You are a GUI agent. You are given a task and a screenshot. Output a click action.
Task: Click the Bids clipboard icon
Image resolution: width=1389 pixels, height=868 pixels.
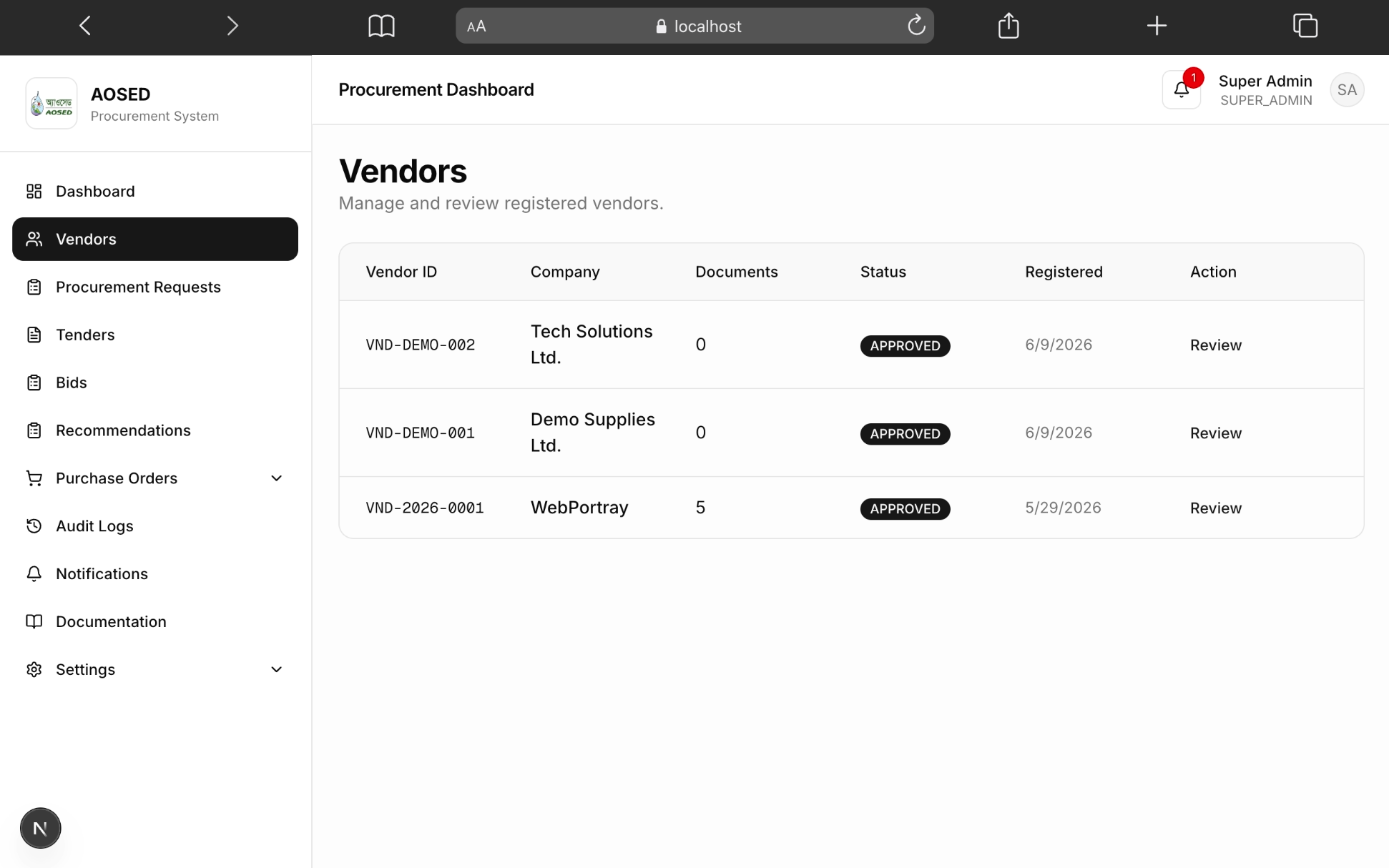34,383
